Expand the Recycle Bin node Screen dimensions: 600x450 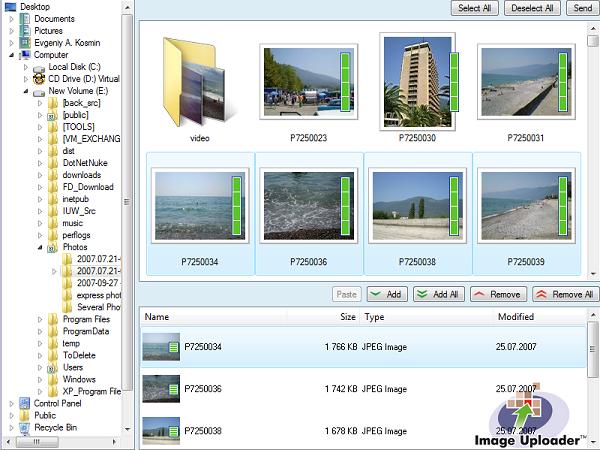point(11,427)
